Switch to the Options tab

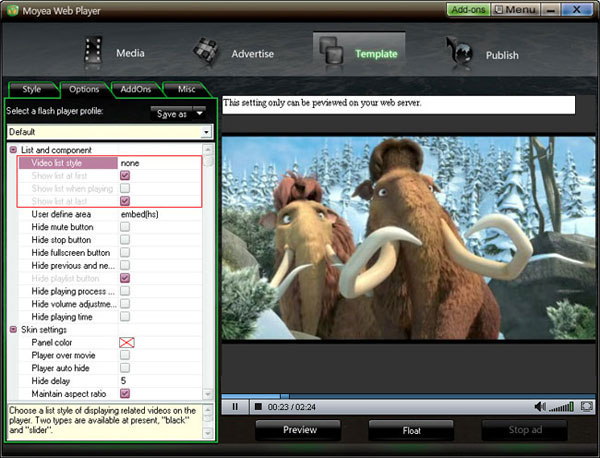click(84, 89)
